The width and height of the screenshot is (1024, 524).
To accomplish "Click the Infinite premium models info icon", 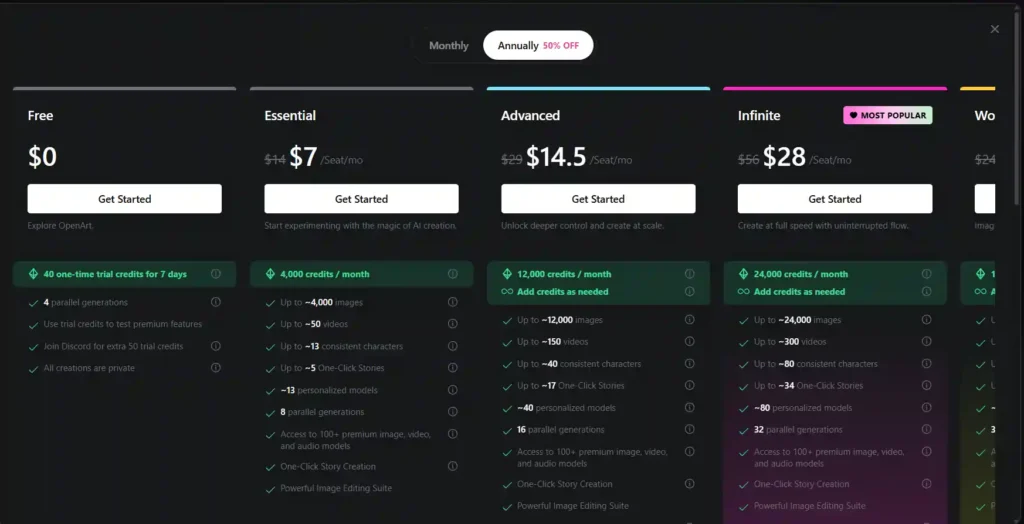I will tap(926, 451).
